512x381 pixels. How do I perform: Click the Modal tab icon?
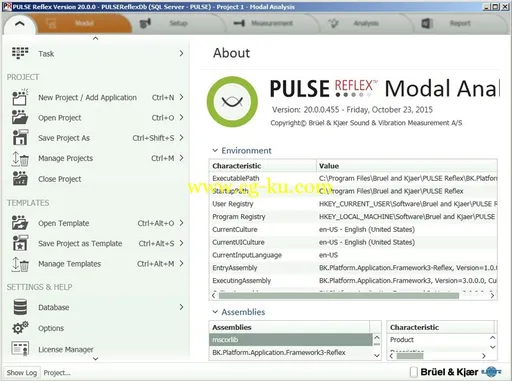(x=51, y=23)
